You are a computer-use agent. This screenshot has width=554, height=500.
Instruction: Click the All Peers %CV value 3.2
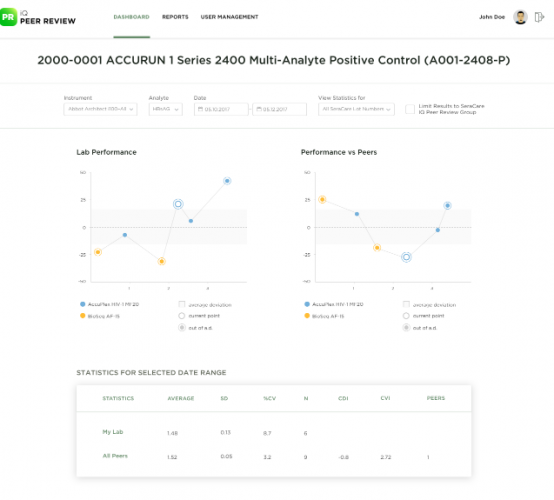coord(267,457)
